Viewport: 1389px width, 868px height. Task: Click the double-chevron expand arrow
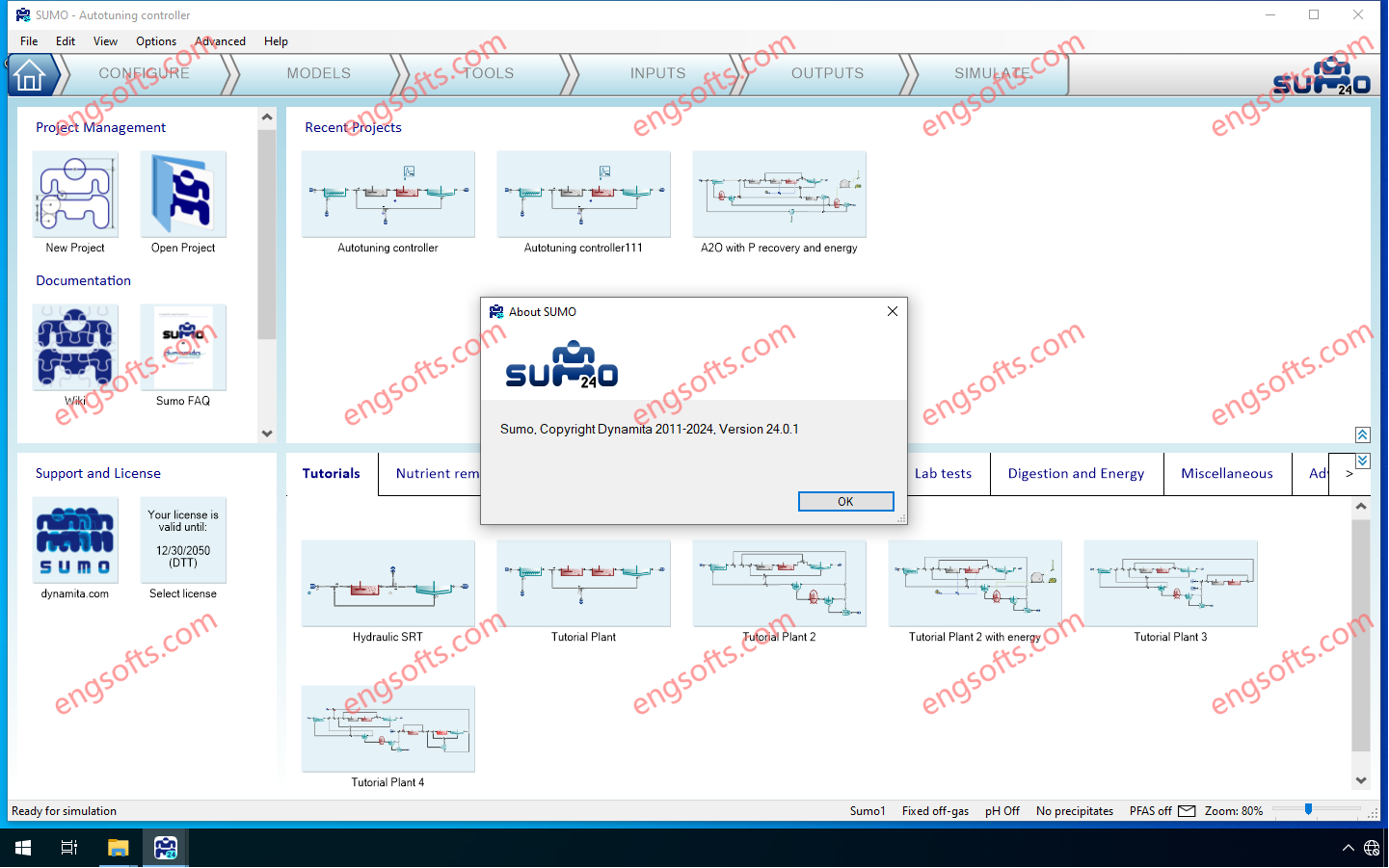tap(1362, 460)
